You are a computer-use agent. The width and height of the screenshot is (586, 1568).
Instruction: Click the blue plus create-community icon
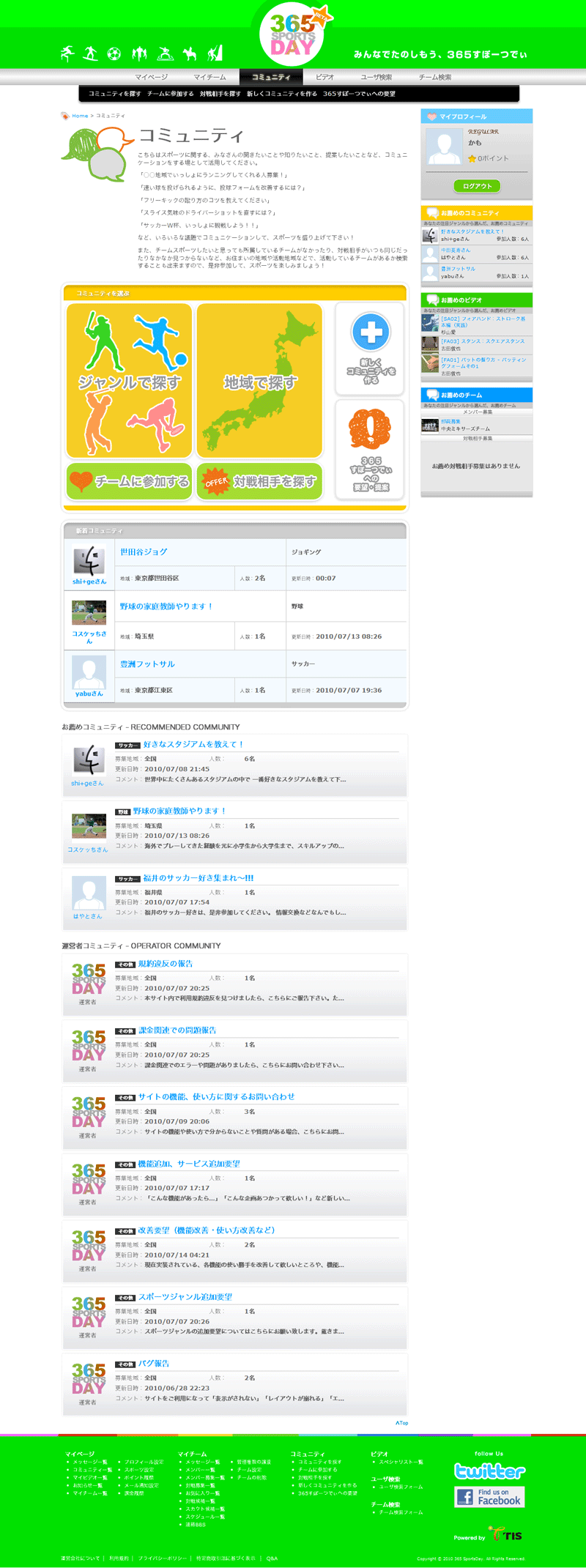coord(371,332)
